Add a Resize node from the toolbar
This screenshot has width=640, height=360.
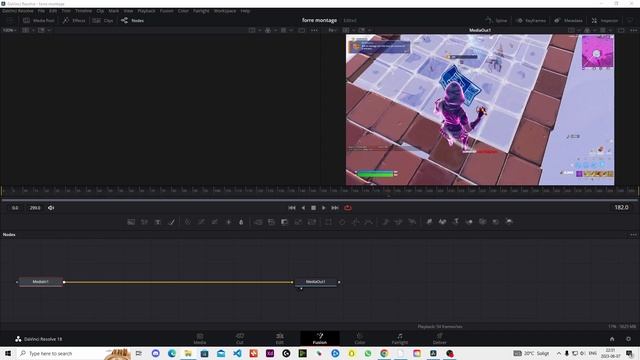pos(298,222)
